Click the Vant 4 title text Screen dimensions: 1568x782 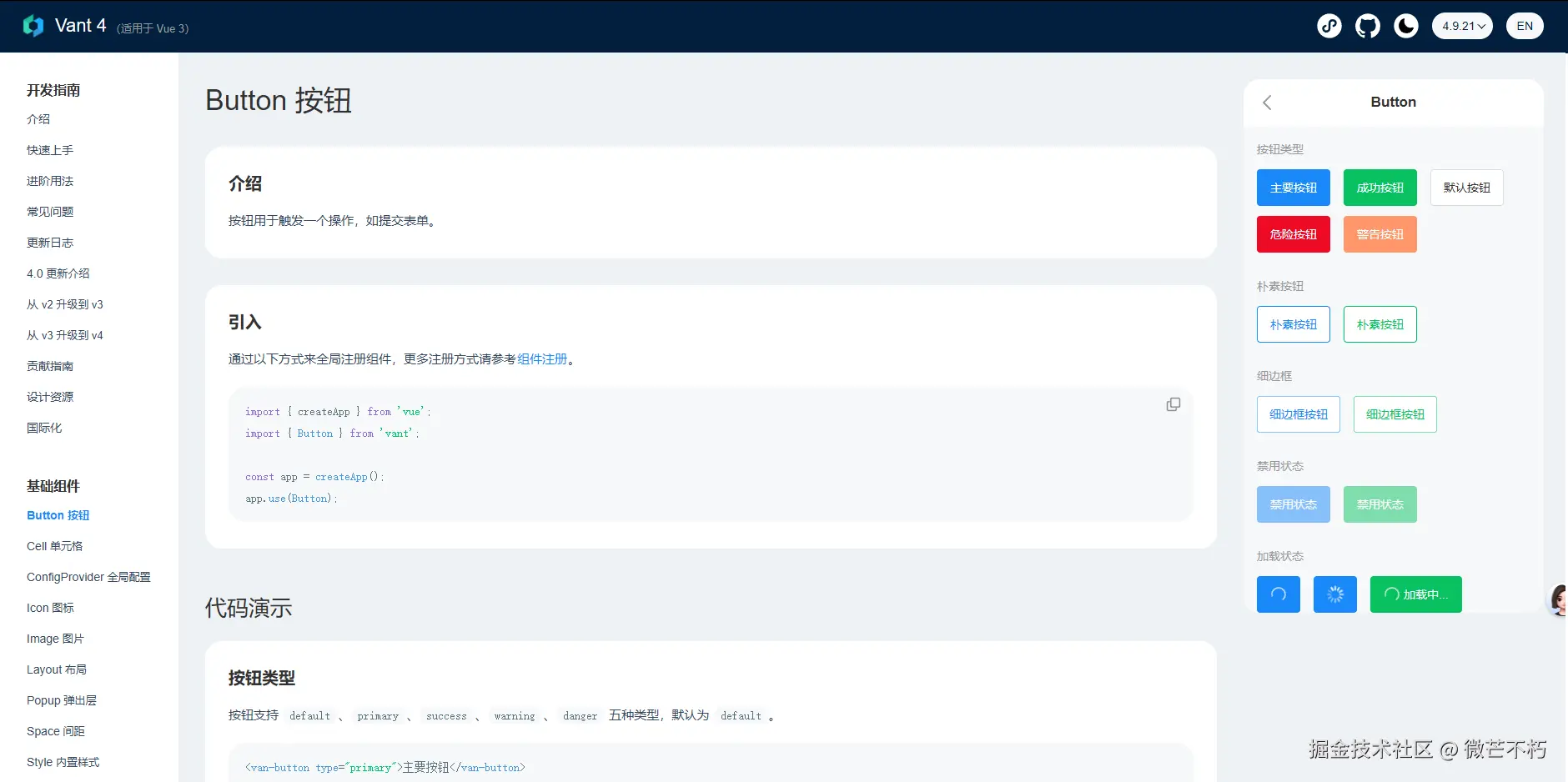coord(81,26)
